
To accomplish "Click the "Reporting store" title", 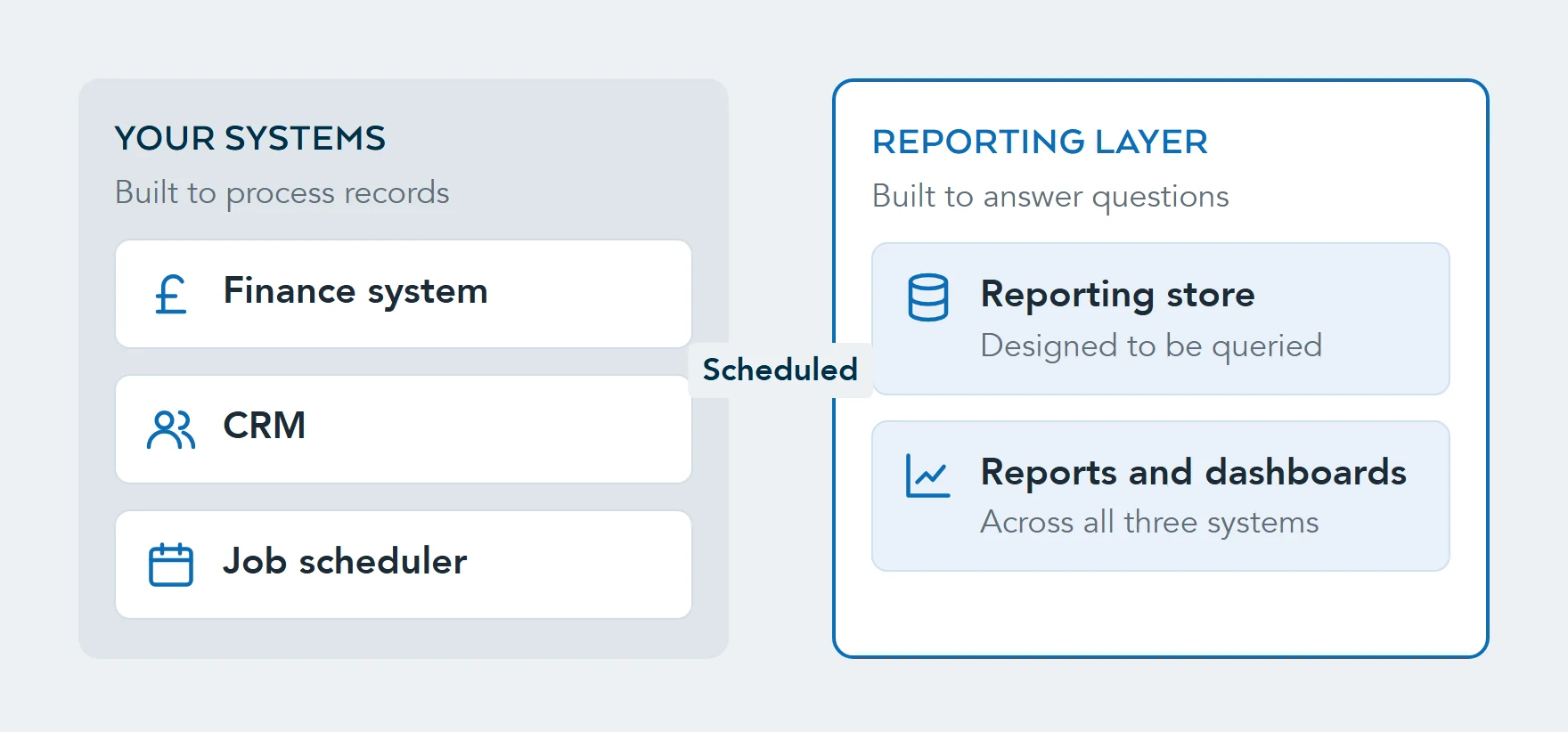I will click(x=1117, y=295).
